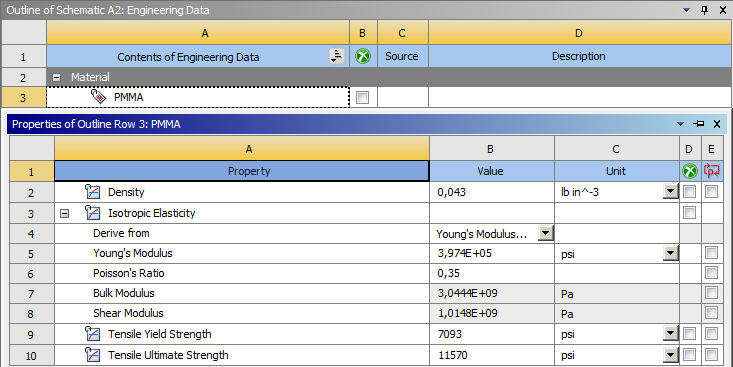Click the green suppression icon in Outline column B
The height and width of the screenshot is (367, 733).
click(363, 57)
